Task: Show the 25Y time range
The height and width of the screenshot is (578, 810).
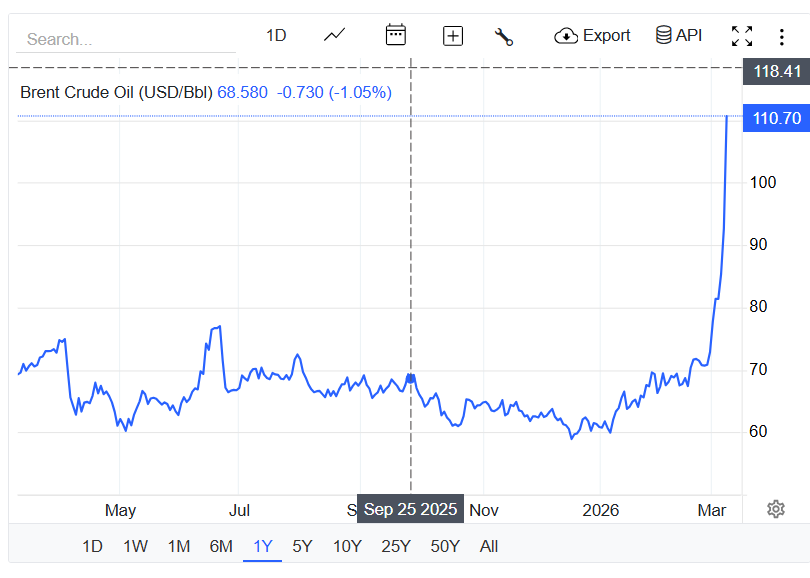Action: [x=396, y=546]
